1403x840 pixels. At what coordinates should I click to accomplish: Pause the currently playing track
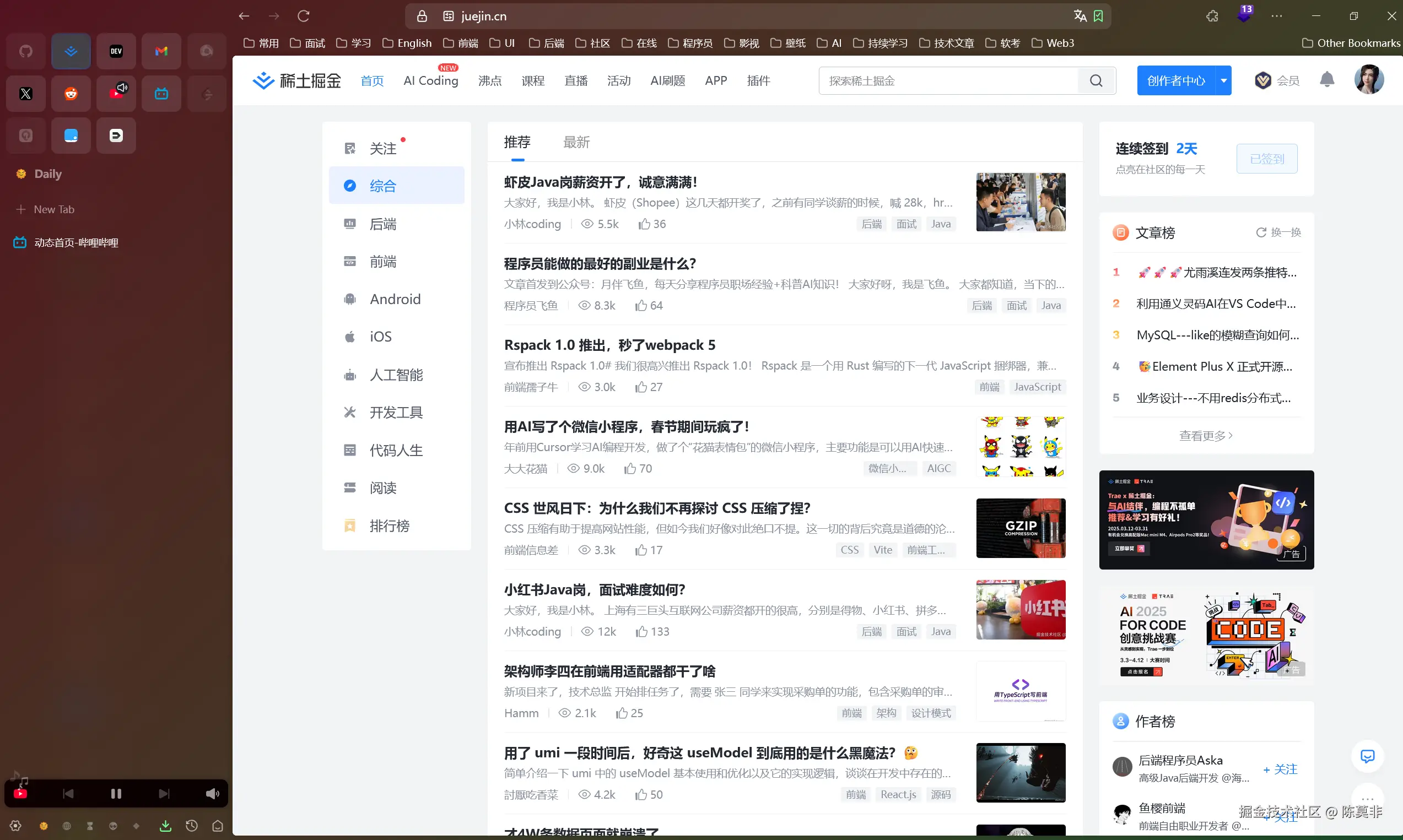click(116, 793)
